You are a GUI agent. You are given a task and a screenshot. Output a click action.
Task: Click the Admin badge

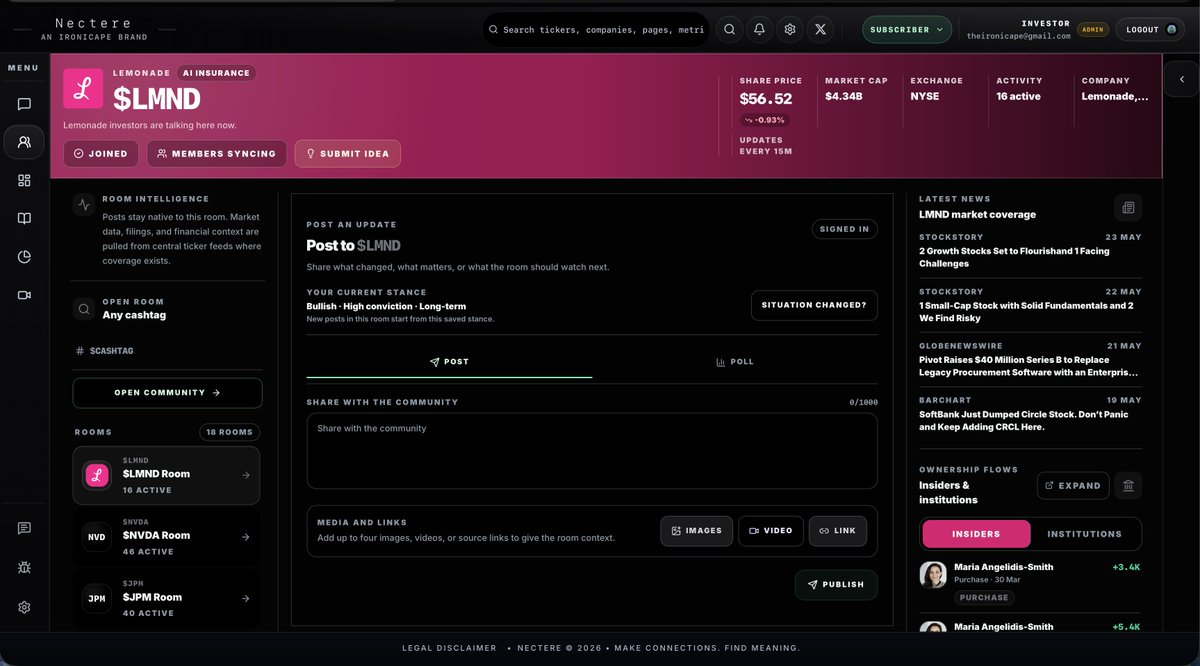tap(1092, 29)
